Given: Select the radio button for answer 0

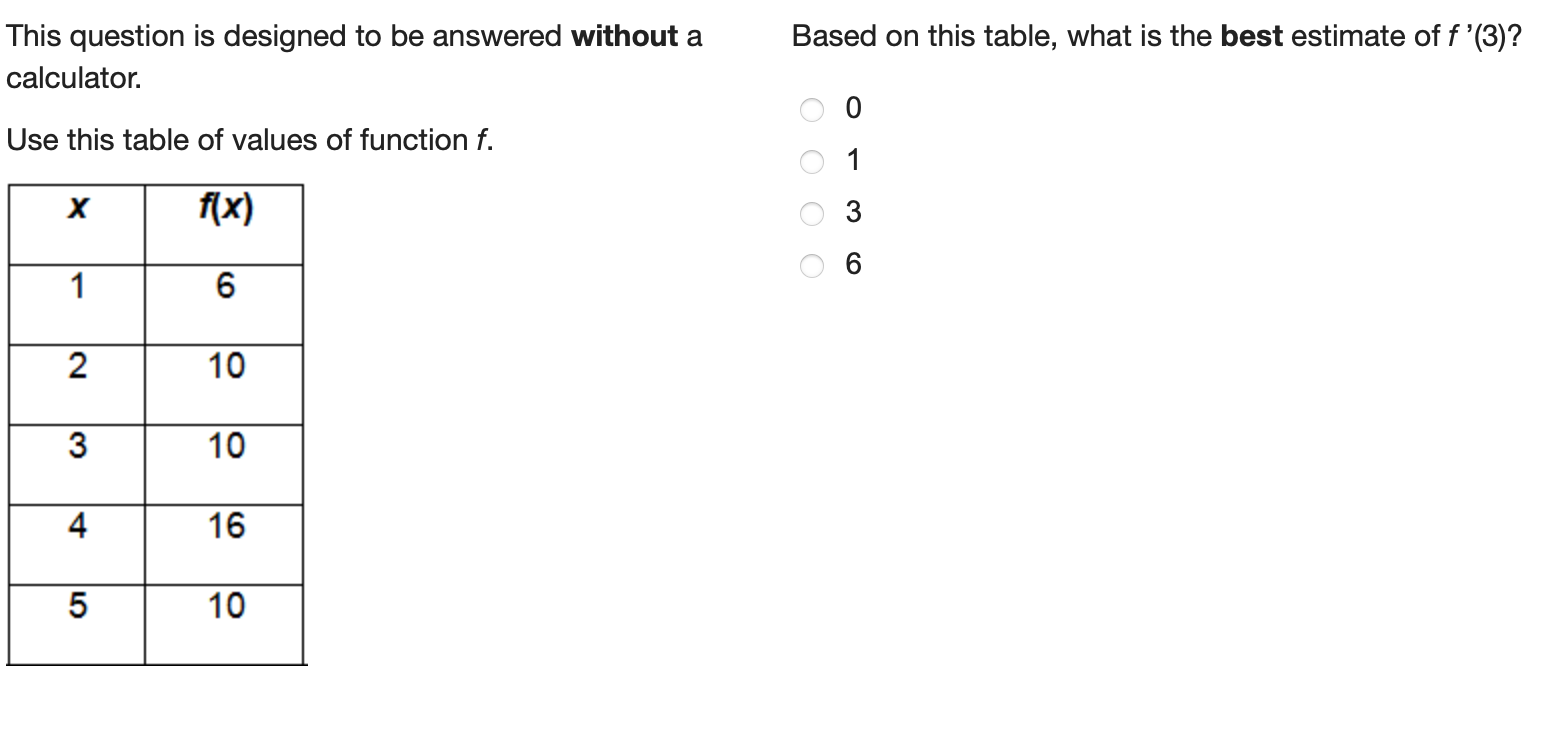Looking at the screenshot, I should point(810,108).
